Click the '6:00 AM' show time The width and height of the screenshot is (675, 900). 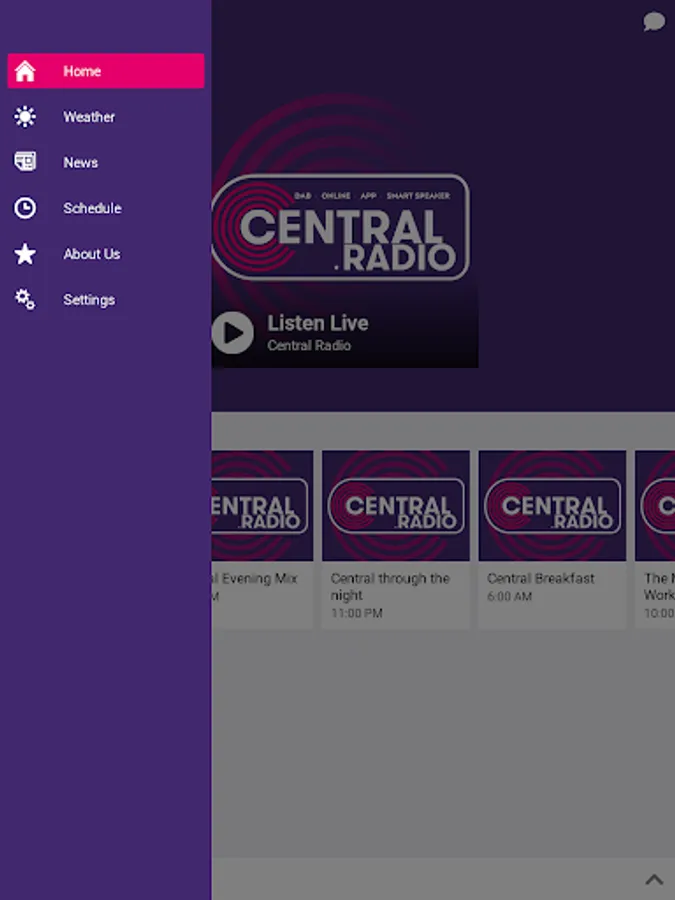coord(510,596)
